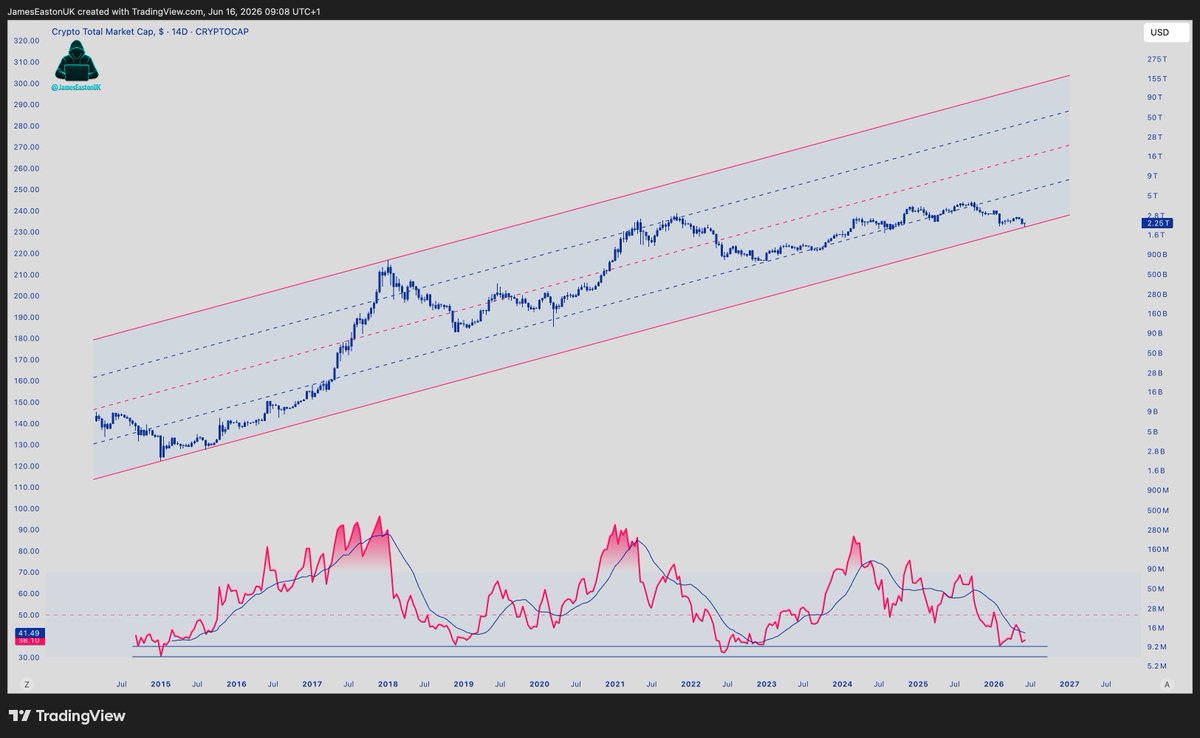This screenshot has height=738, width=1200.
Task: Click the 2020 label on time axis
Action: [539, 684]
